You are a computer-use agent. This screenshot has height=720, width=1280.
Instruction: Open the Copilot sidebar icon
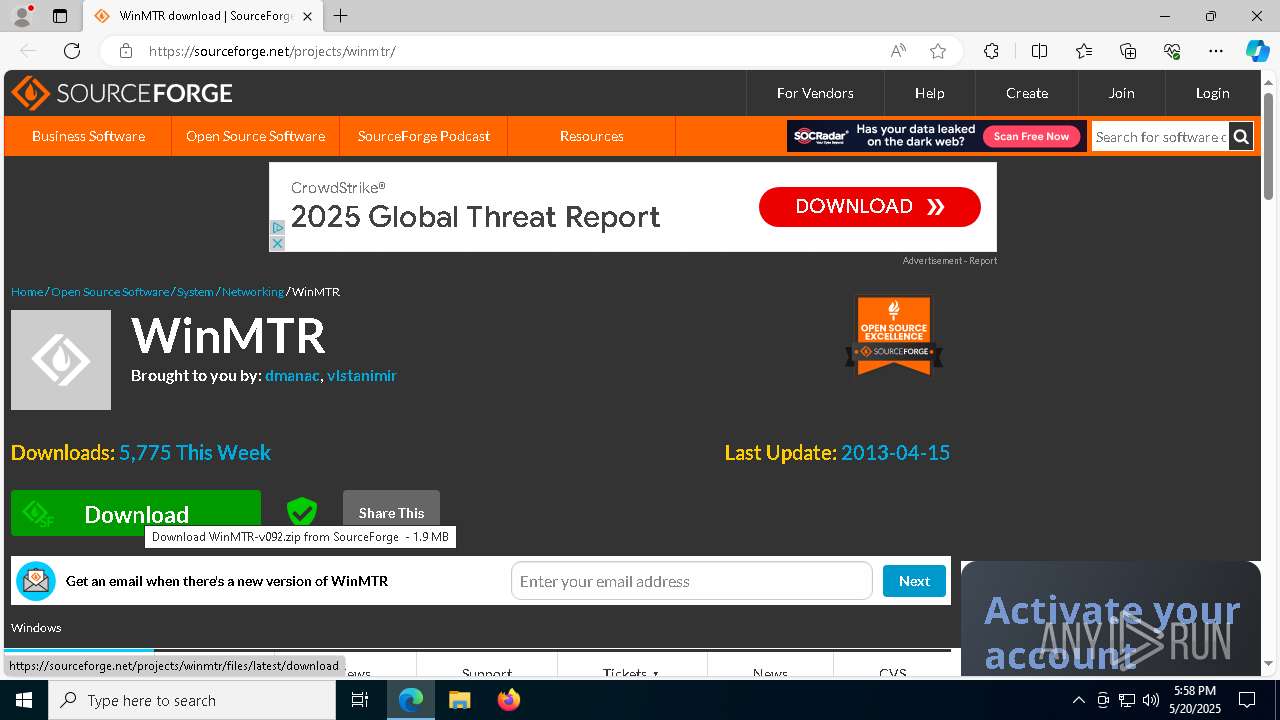coord(1257,51)
